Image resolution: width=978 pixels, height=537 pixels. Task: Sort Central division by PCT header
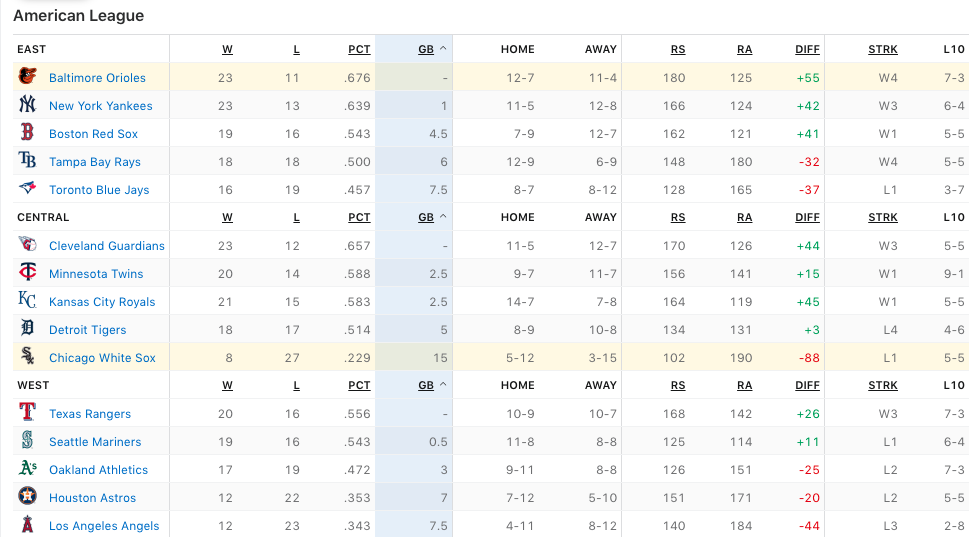pos(359,217)
